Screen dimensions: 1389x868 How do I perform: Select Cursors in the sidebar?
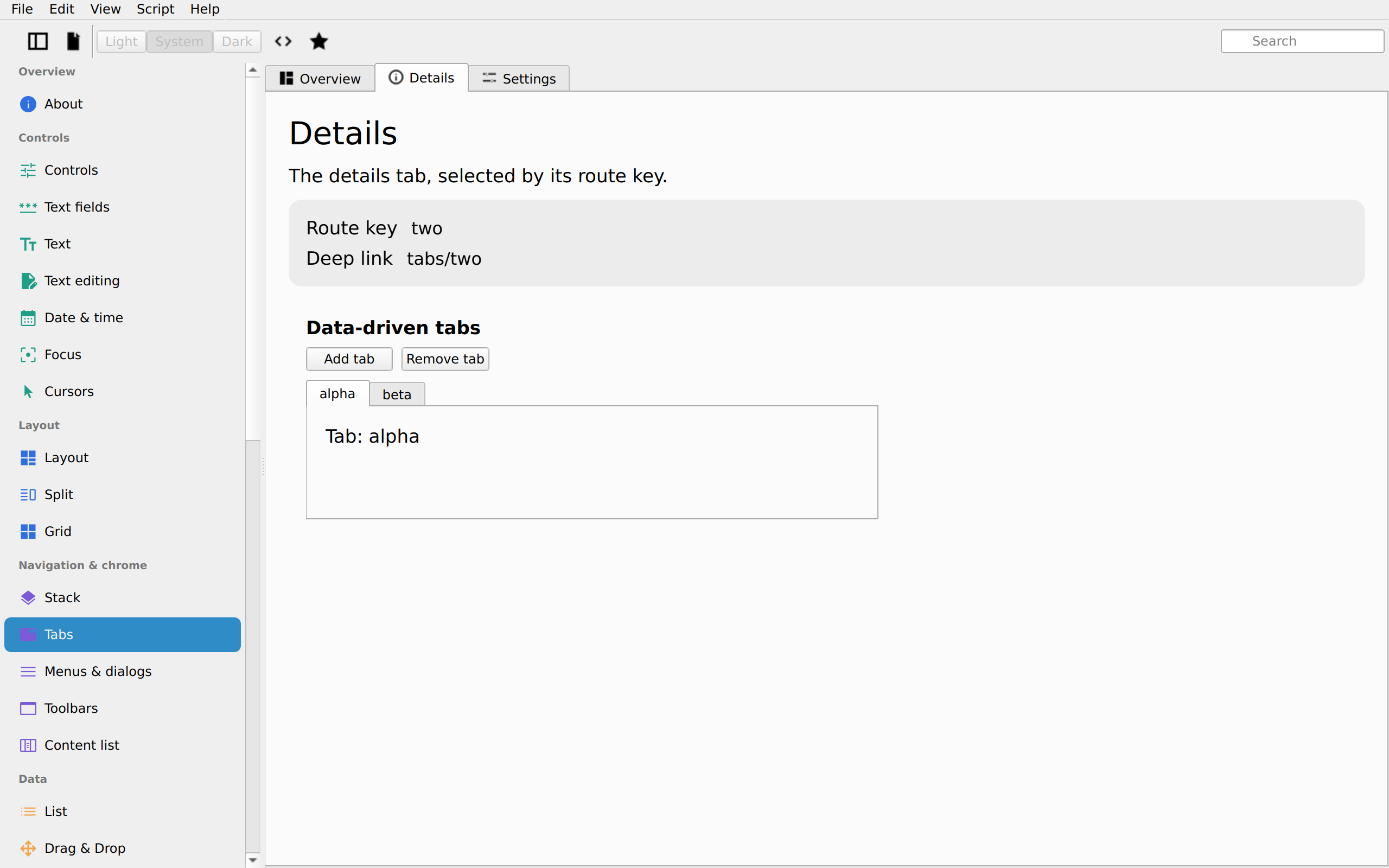point(122,392)
